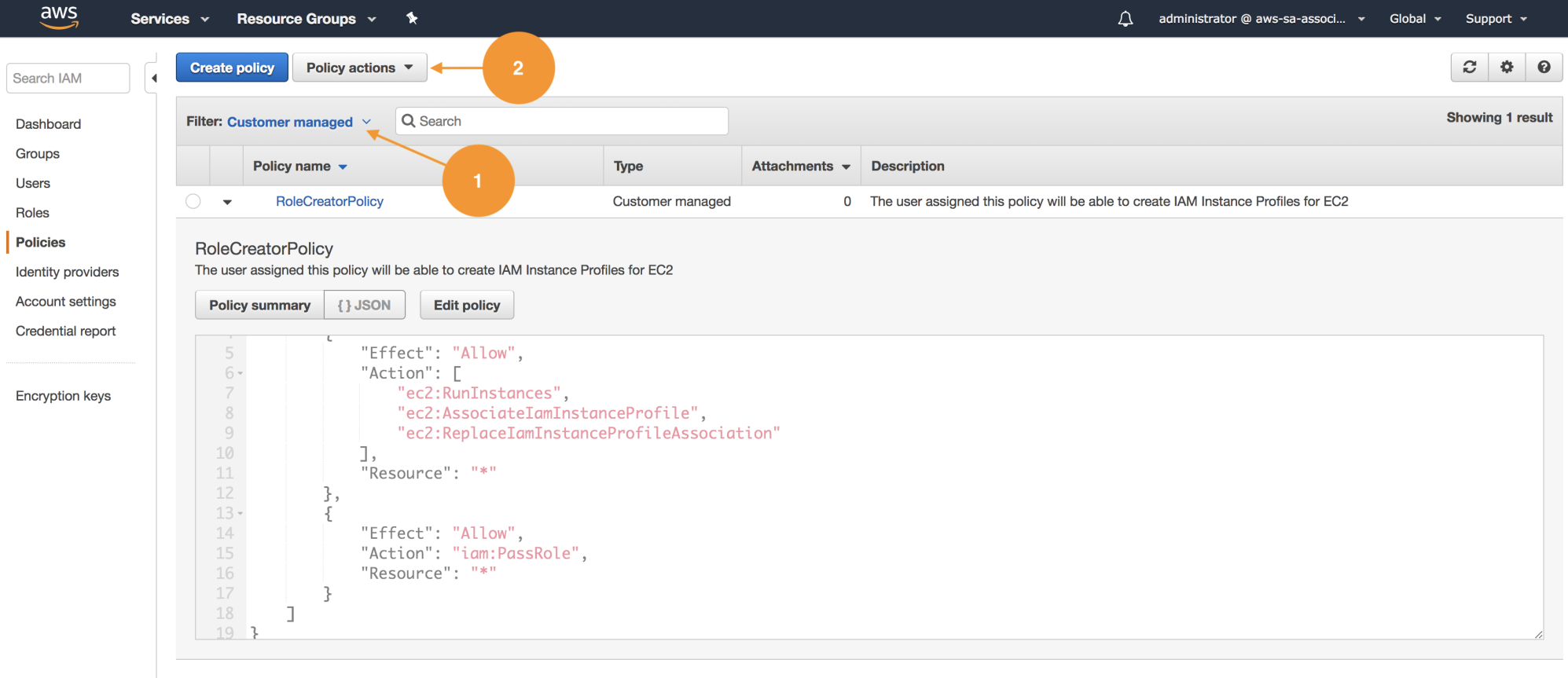
Task: Open the Support dropdown menu
Action: [x=1496, y=19]
